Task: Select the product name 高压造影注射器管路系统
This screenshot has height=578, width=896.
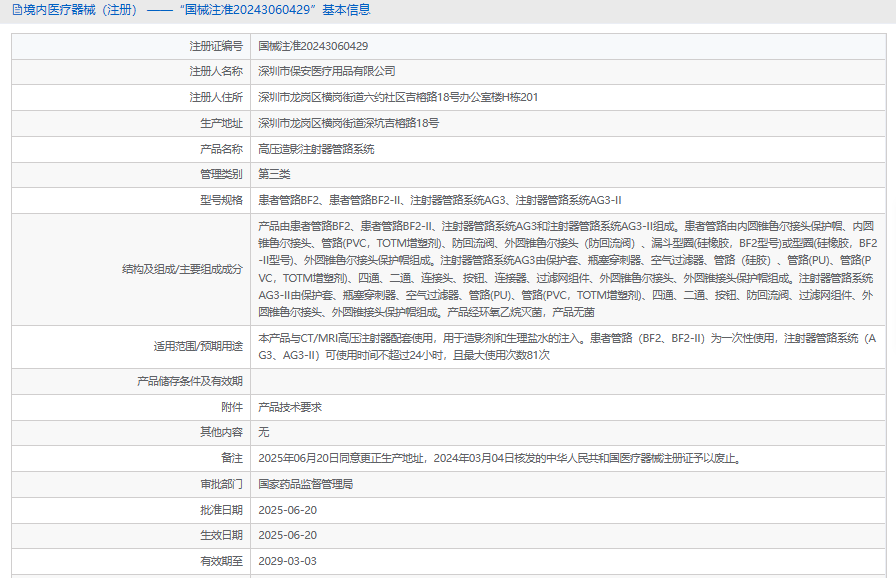Action: pyautogui.click(x=316, y=149)
